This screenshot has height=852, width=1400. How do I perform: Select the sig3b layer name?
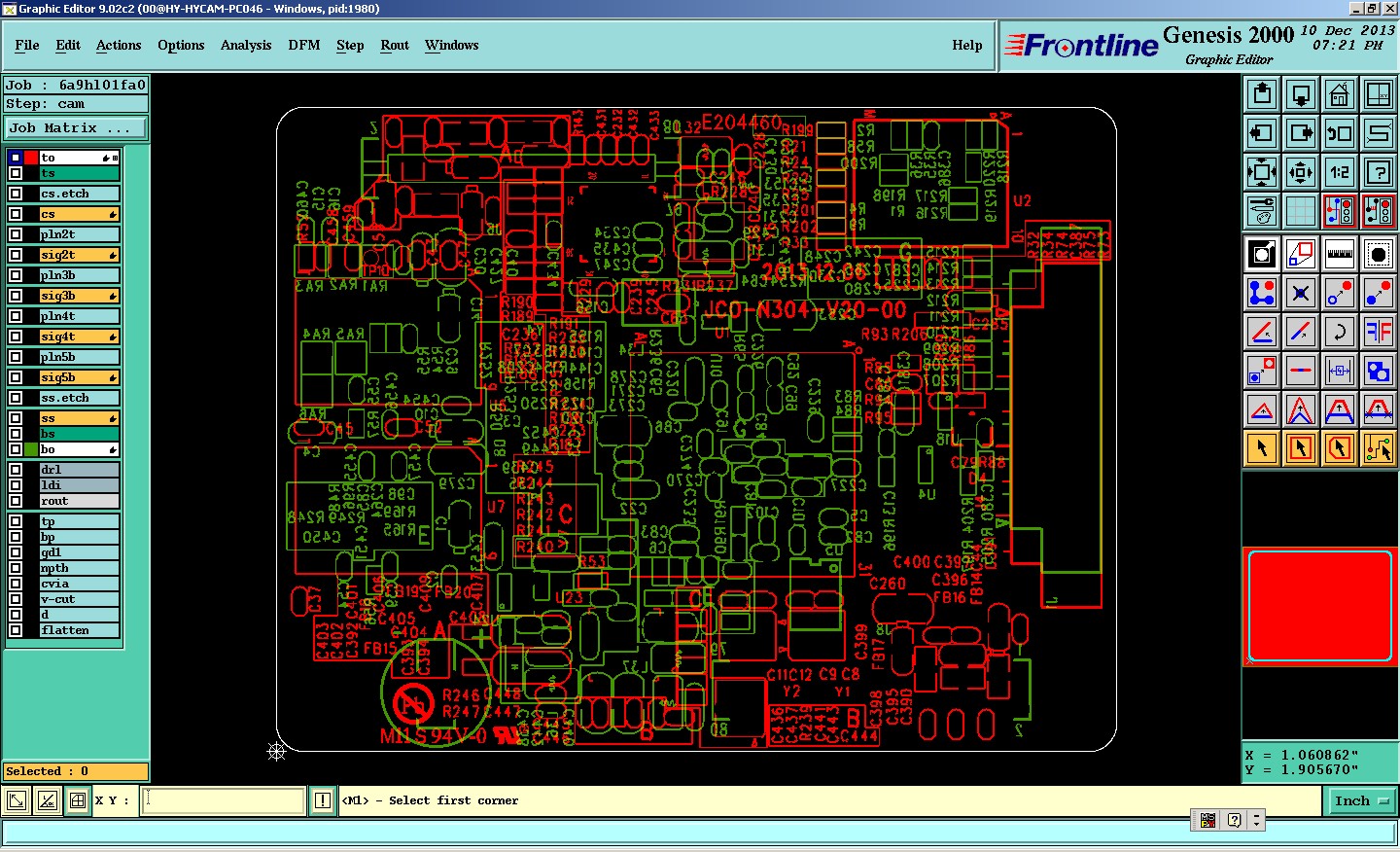coord(79,296)
